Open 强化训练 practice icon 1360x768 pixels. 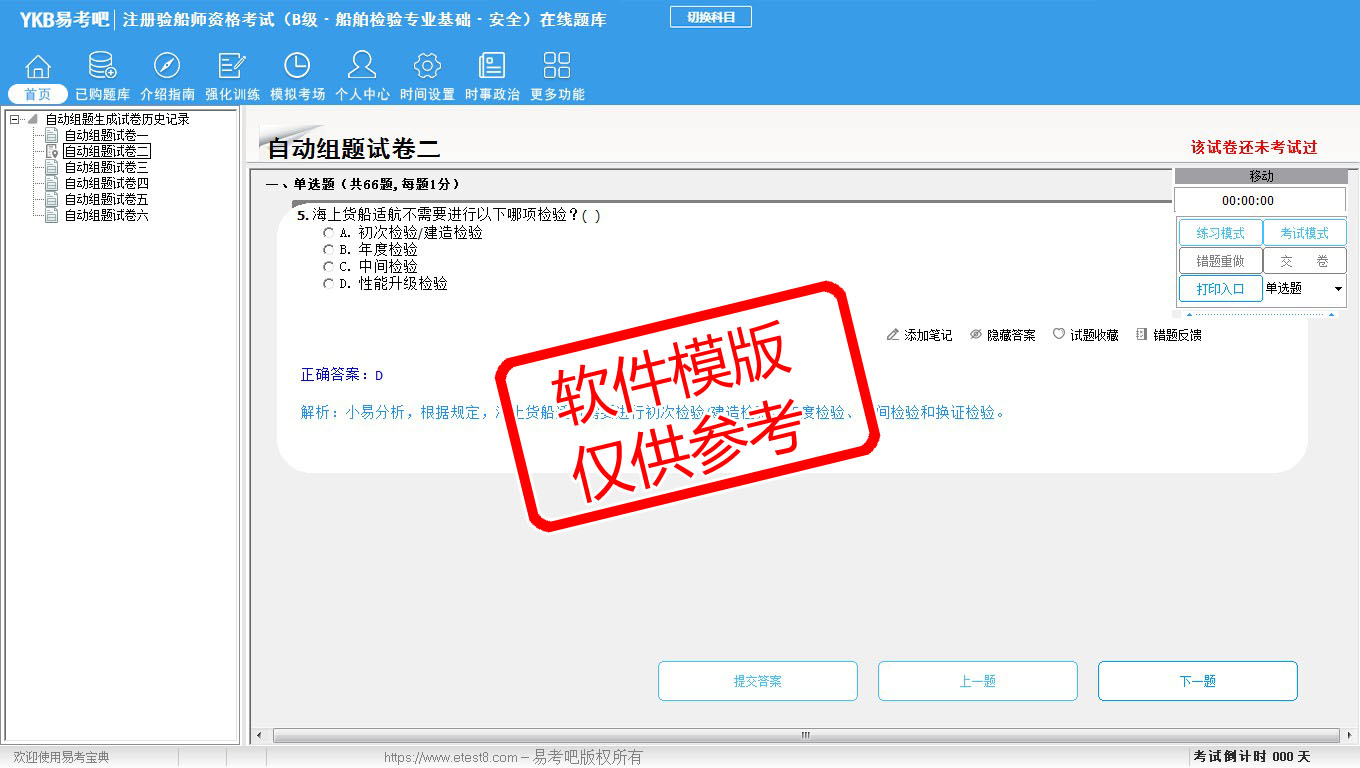232,67
